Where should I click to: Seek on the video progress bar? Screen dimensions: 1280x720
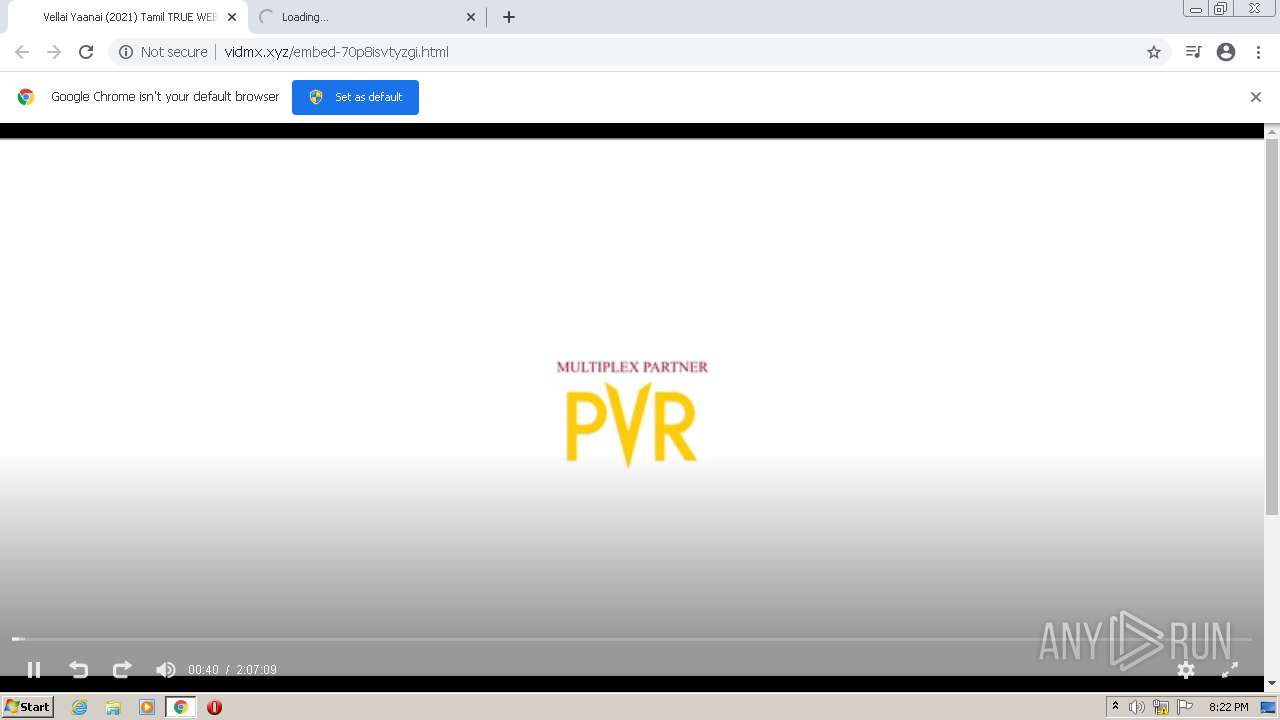pos(632,638)
